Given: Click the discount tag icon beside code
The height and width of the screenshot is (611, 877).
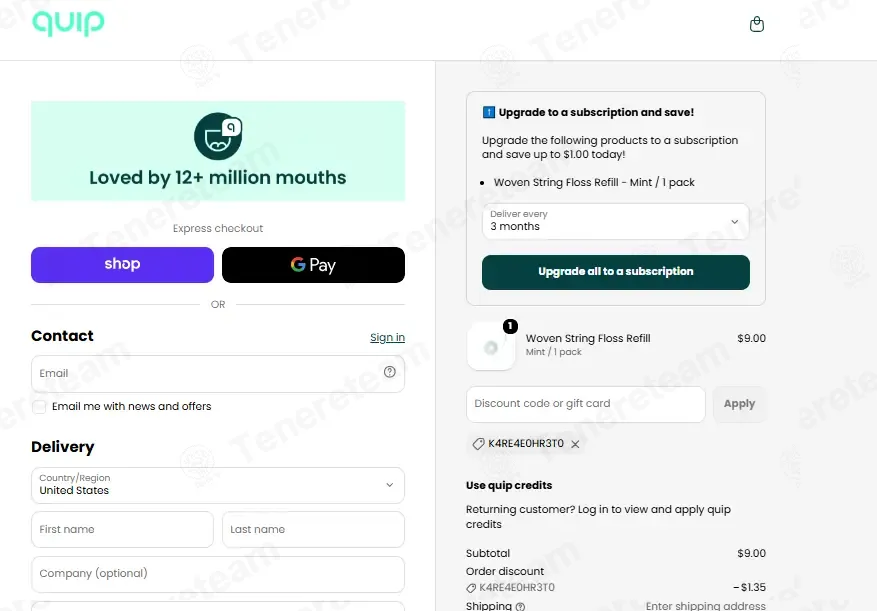Looking at the screenshot, I should point(478,444).
